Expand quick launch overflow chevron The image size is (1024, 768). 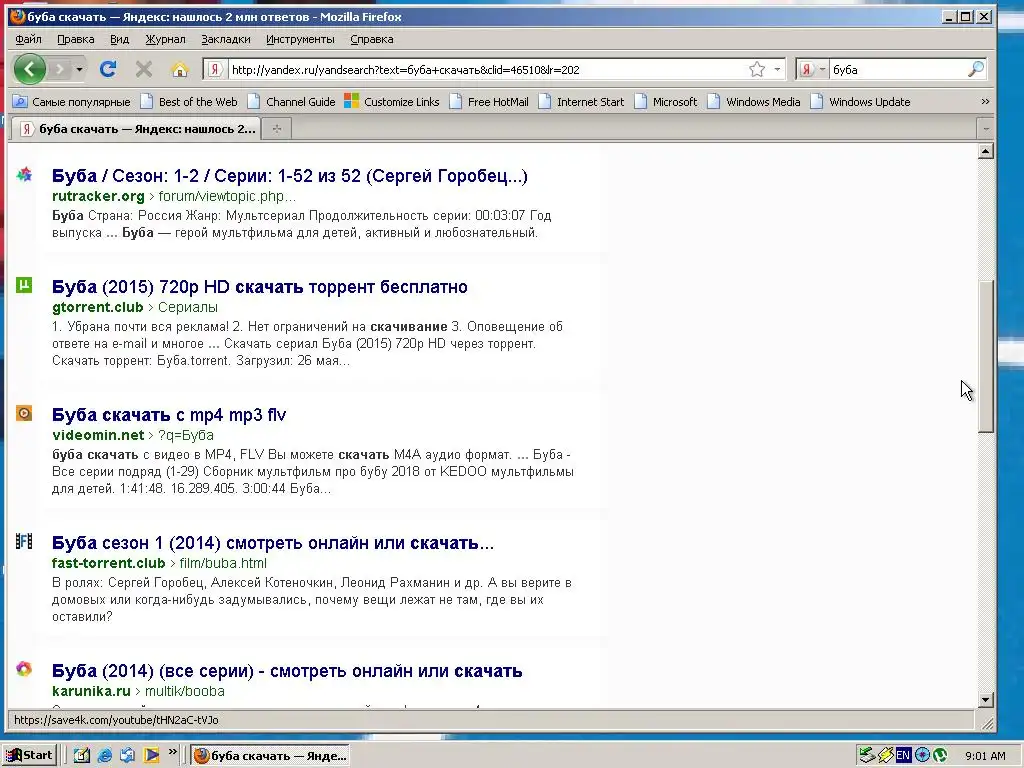(172, 752)
